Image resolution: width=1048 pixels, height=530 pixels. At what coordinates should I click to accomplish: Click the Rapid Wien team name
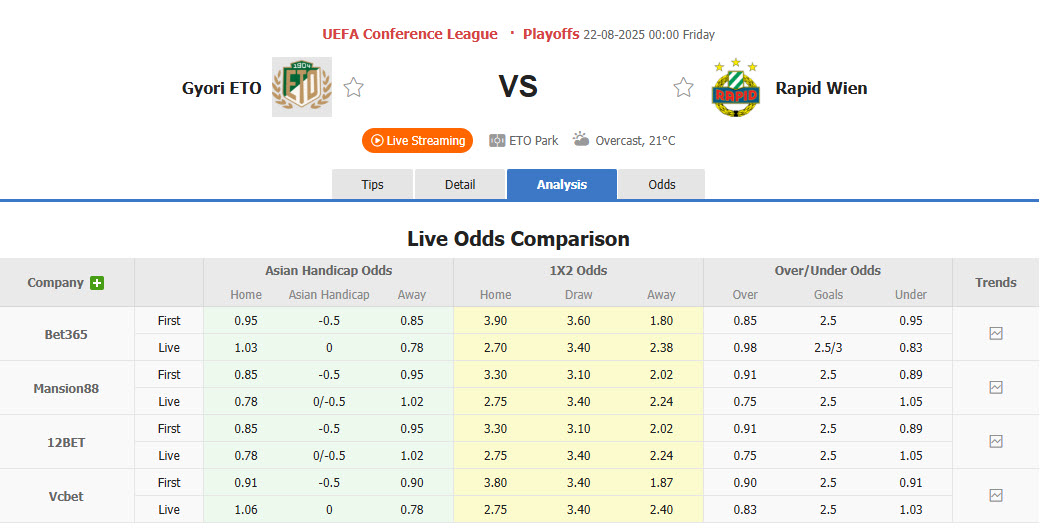pos(821,88)
